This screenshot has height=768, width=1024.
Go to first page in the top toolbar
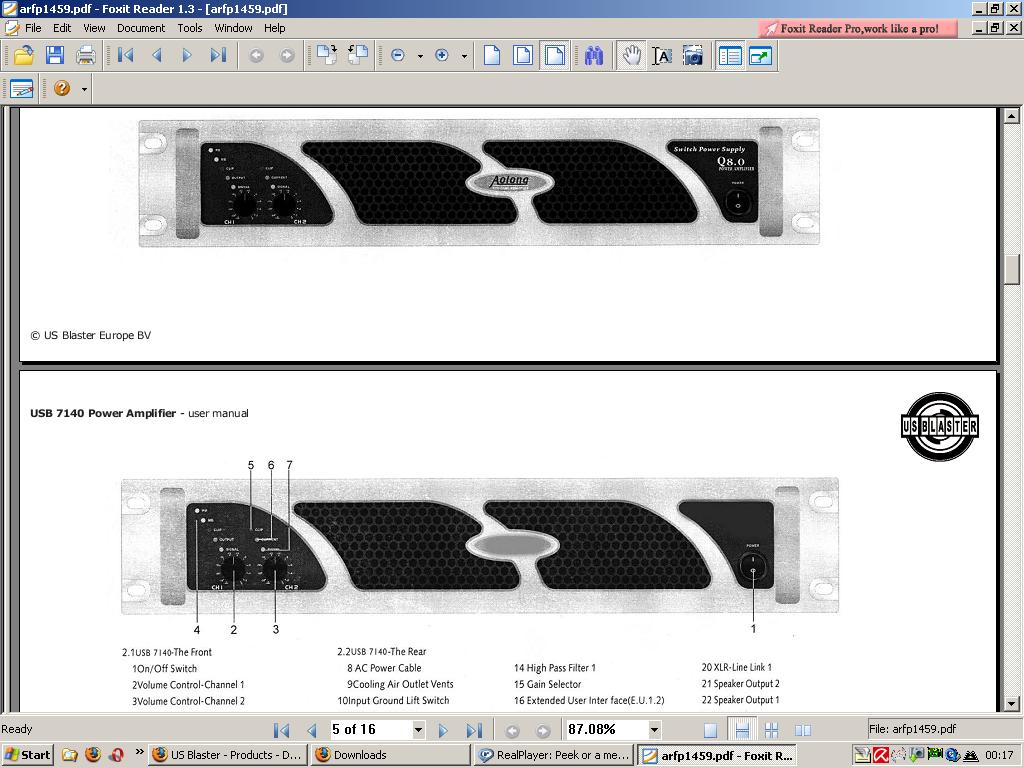pyautogui.click(x=125, y=56)
